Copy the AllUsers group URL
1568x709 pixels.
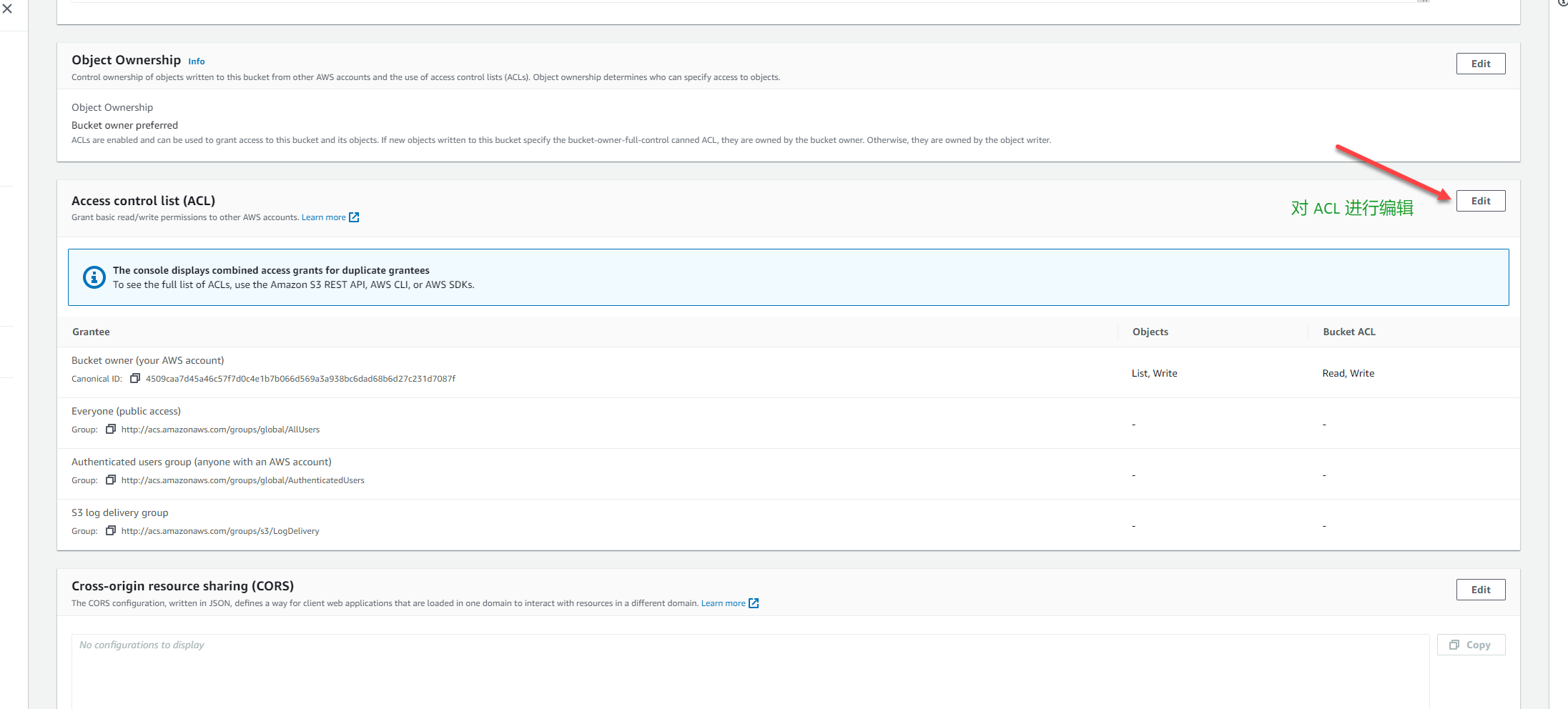[111, 430]
